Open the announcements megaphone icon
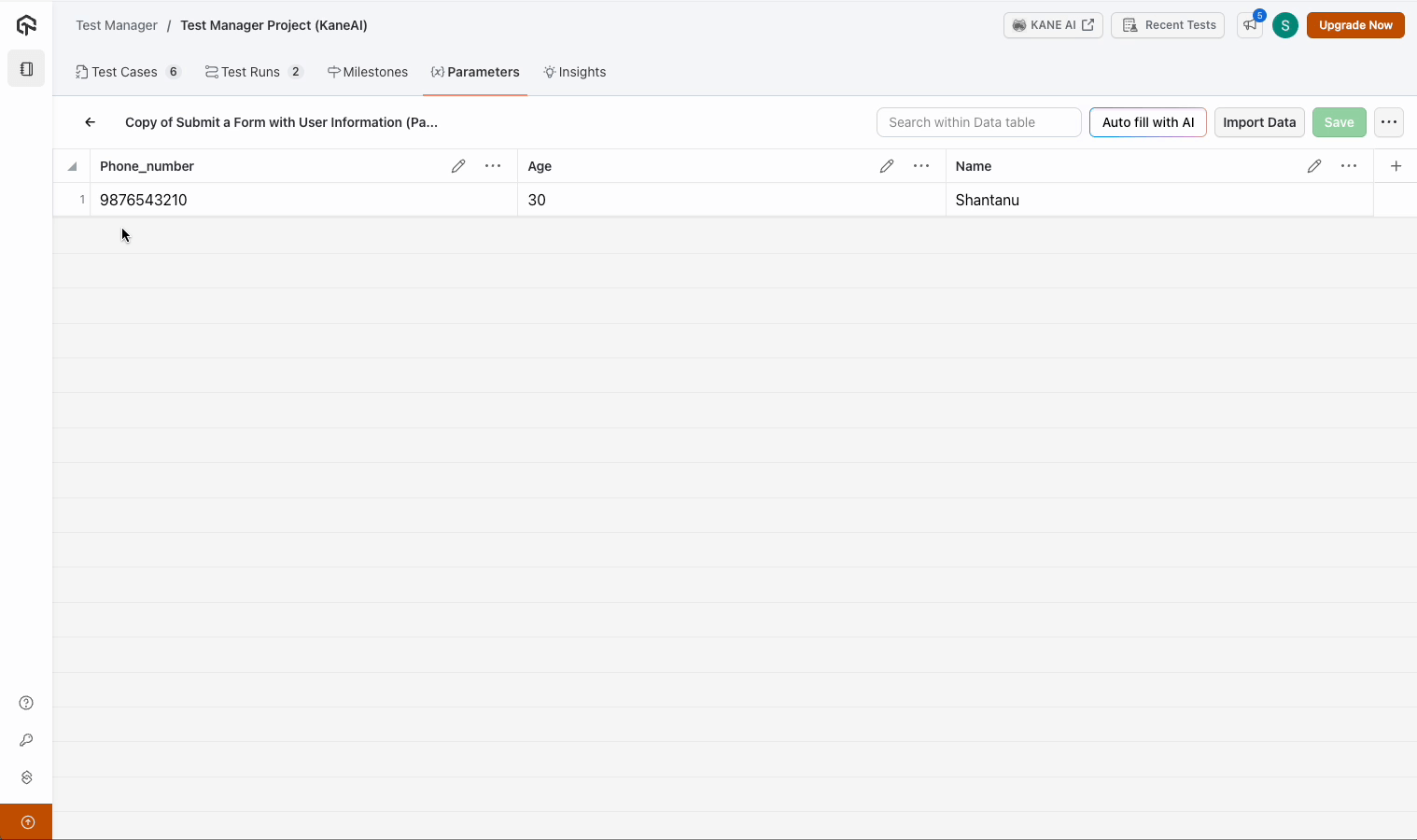This screenshot has width=1417, height=840. 1250,25
